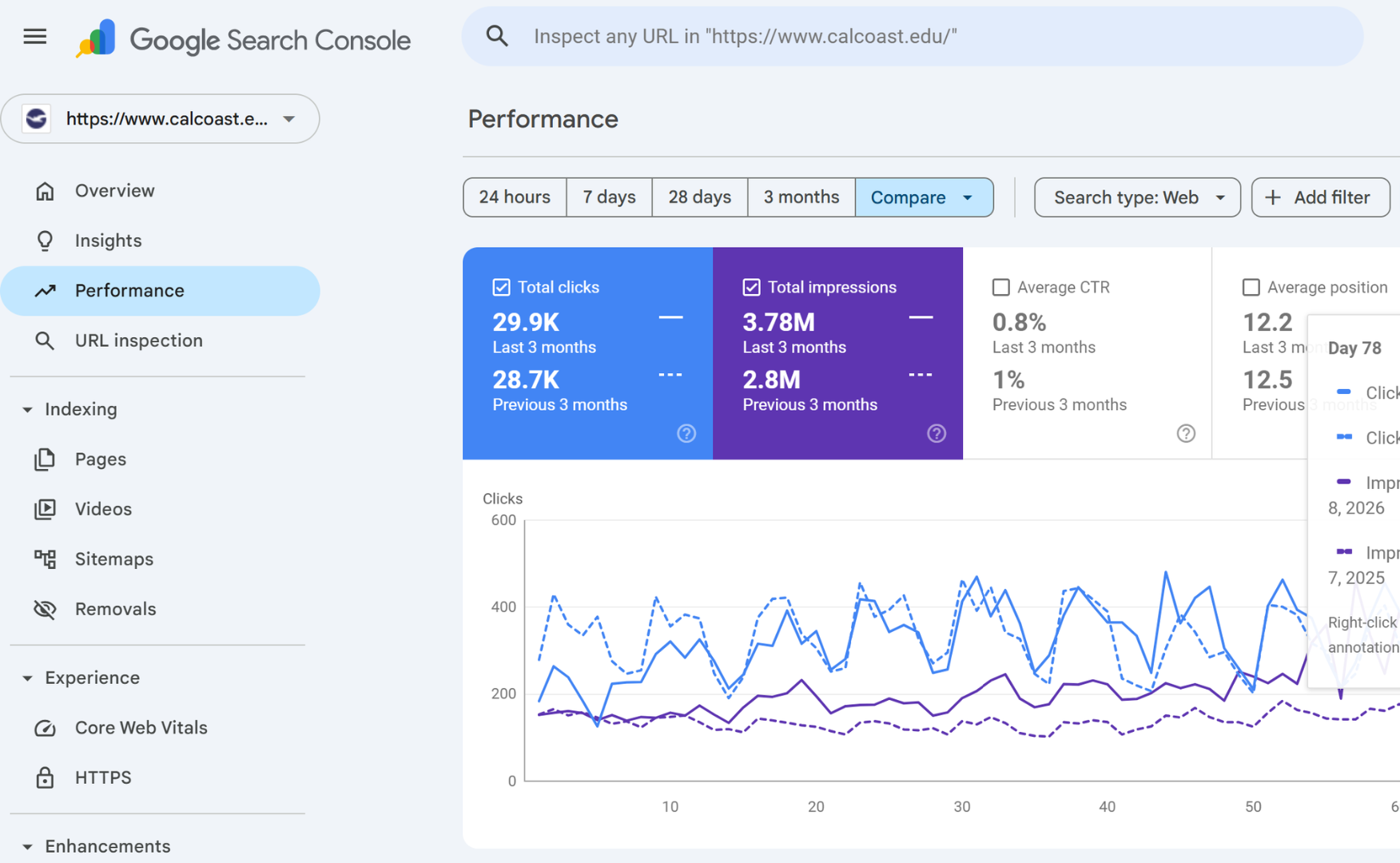Click the Add filter button
Viewport: 1400px width, 863px height.
click(1319, 197)
